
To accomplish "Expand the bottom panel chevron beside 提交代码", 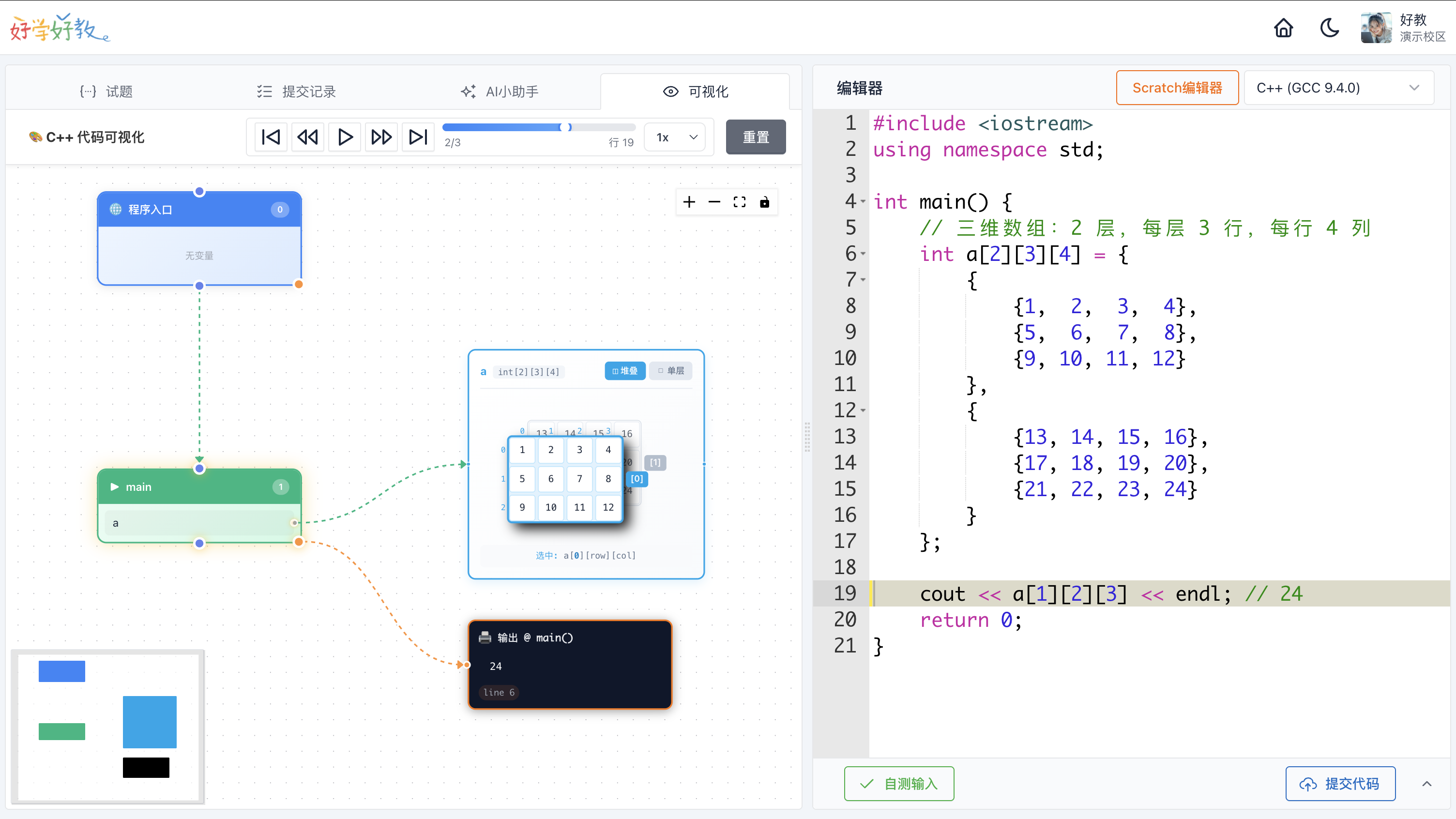I will pyautogui.click(x=1426, y=783).
